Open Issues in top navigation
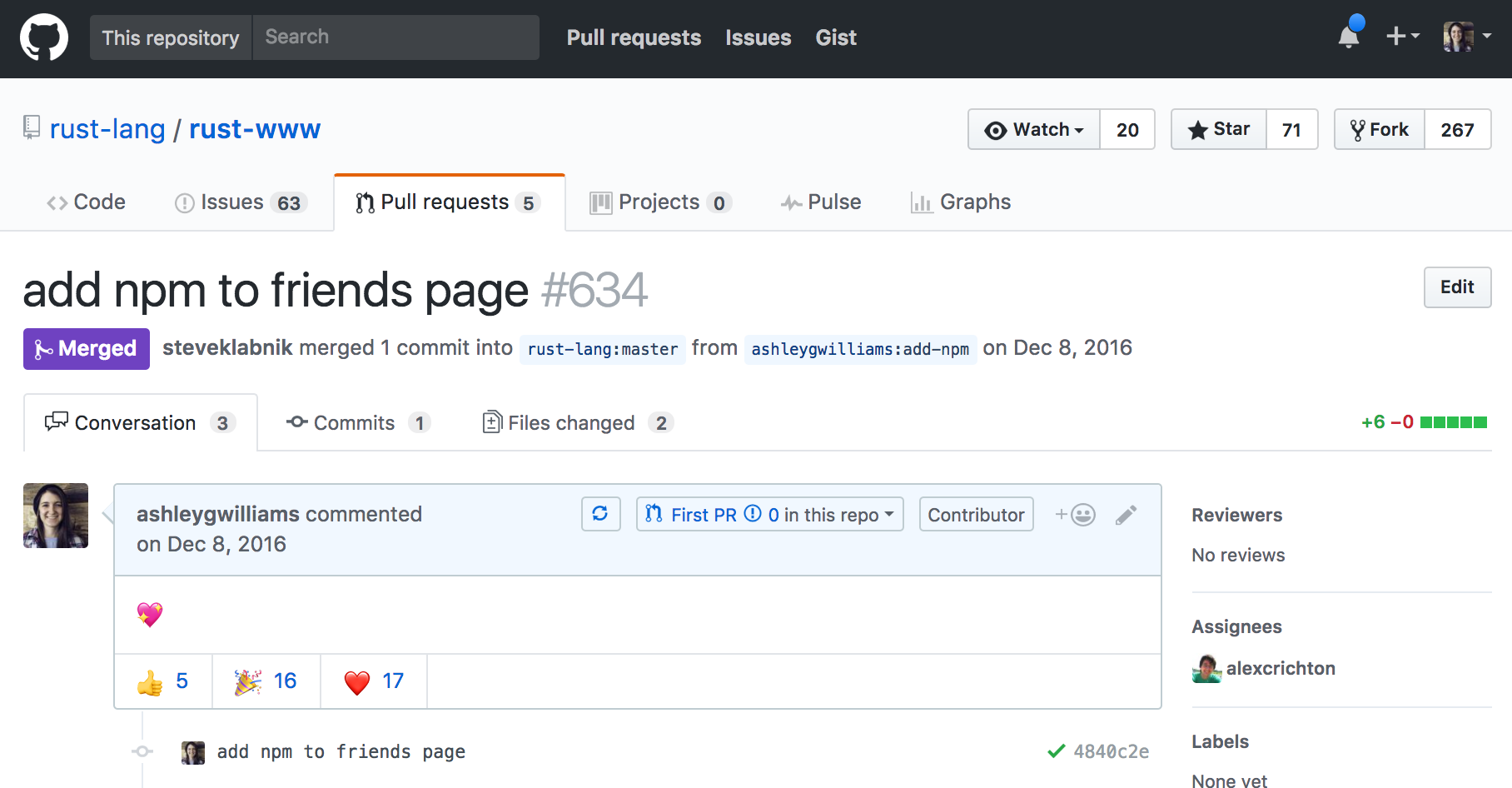Screen dimensions: 1512x788 [x=758, y=37]
